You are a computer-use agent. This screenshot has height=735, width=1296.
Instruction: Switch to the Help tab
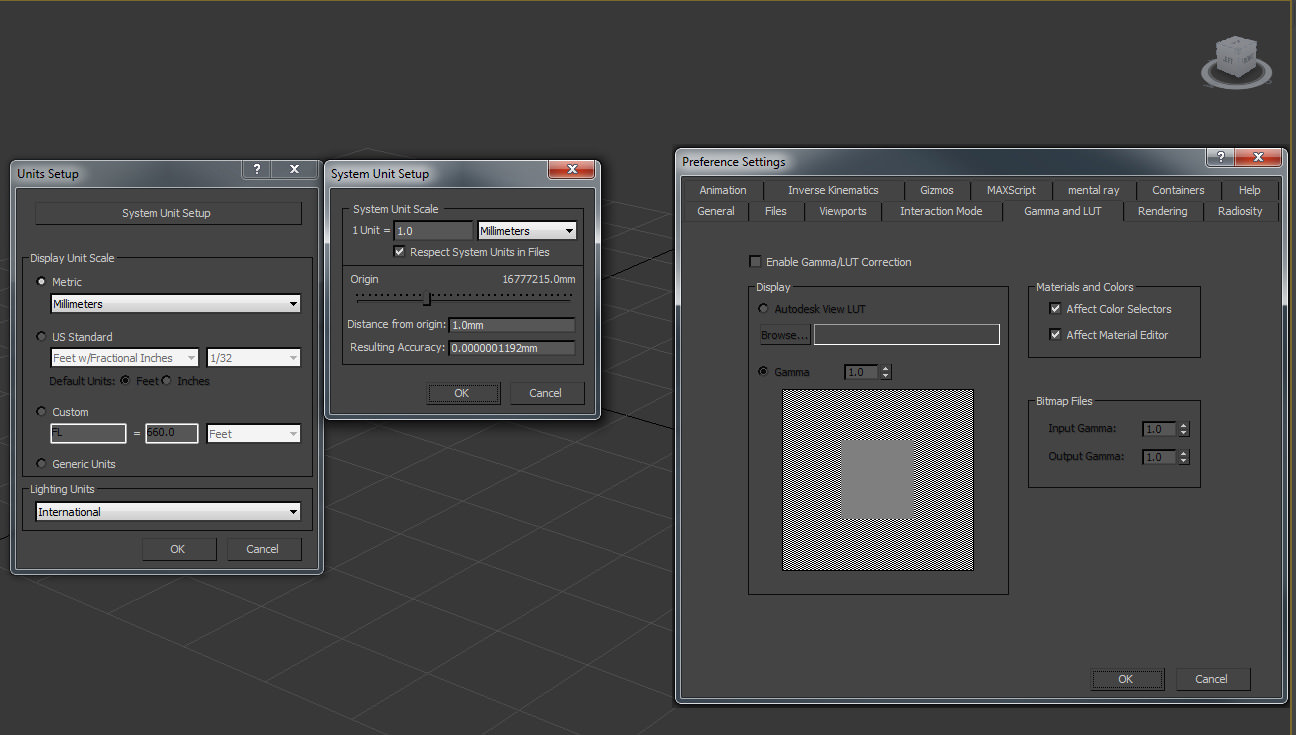tap(1250, 190)
